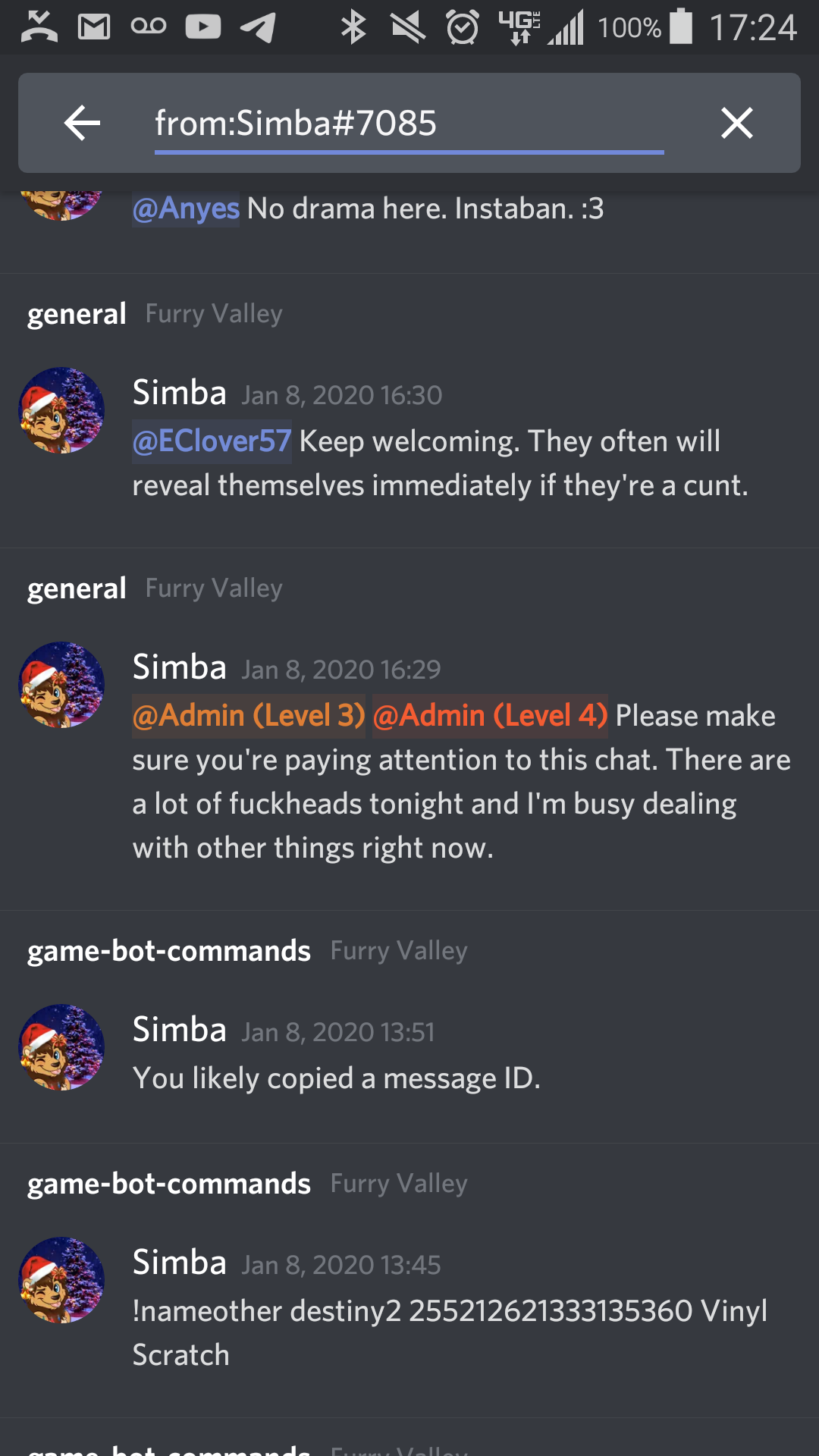This screenshot has height=1456, width=819.
Task: Click the @EClover57 mention
Action: point(212,441)
